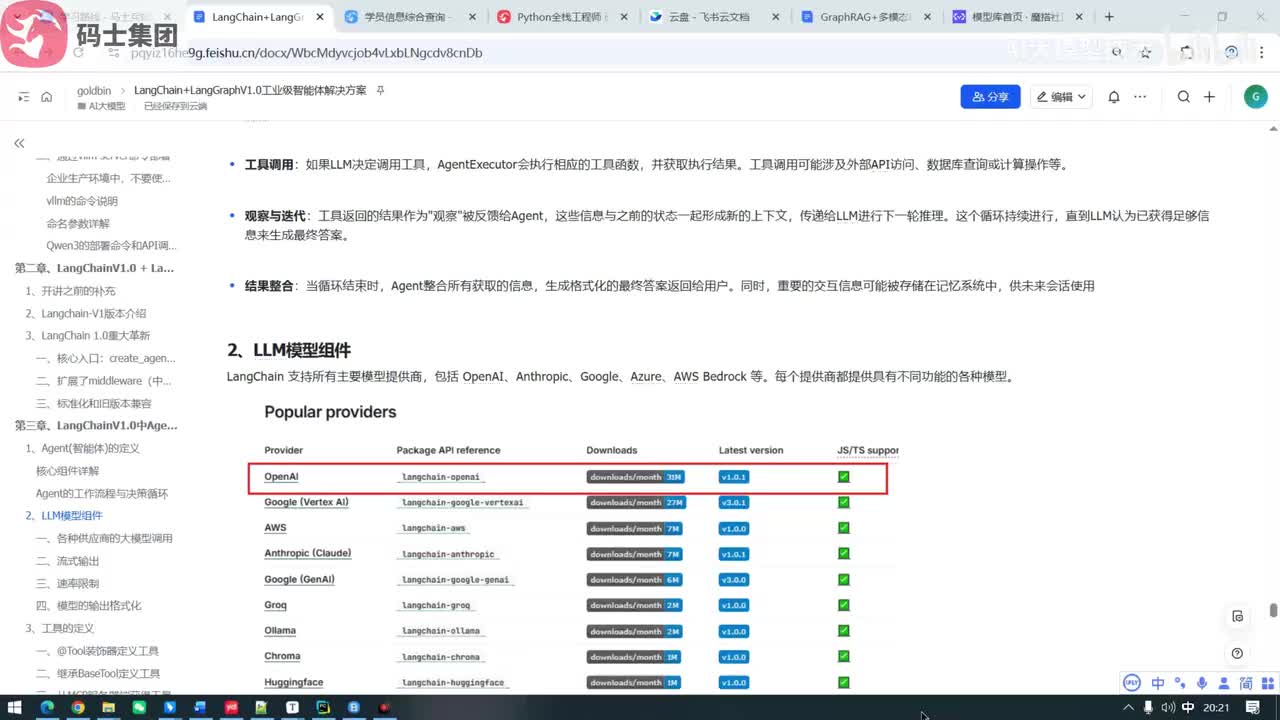The image size is (1280, 720).
Task: Select outline item Agent的工作流程与决策循环
Action: 102,493
